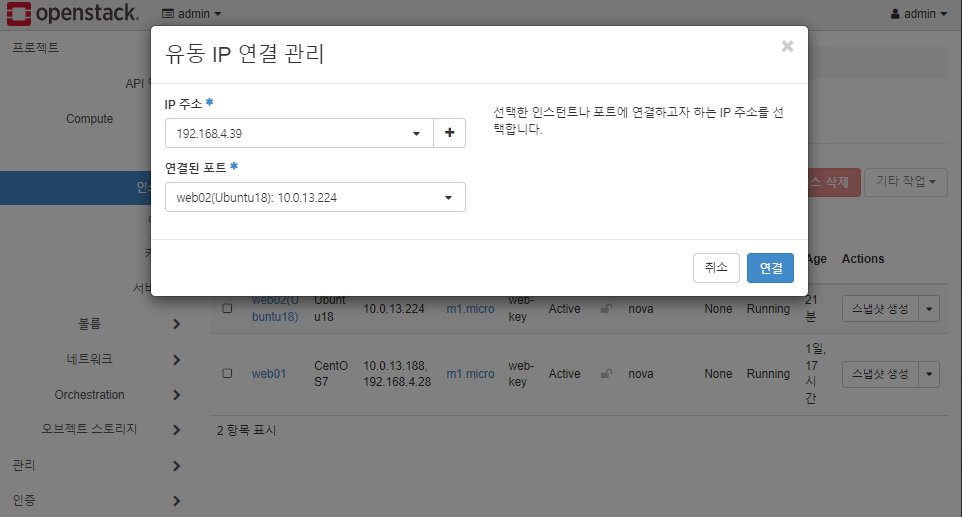962x517 pixels.
Task: Open the 연결된 포트 dropdown for web02
Action: (315, 197)
